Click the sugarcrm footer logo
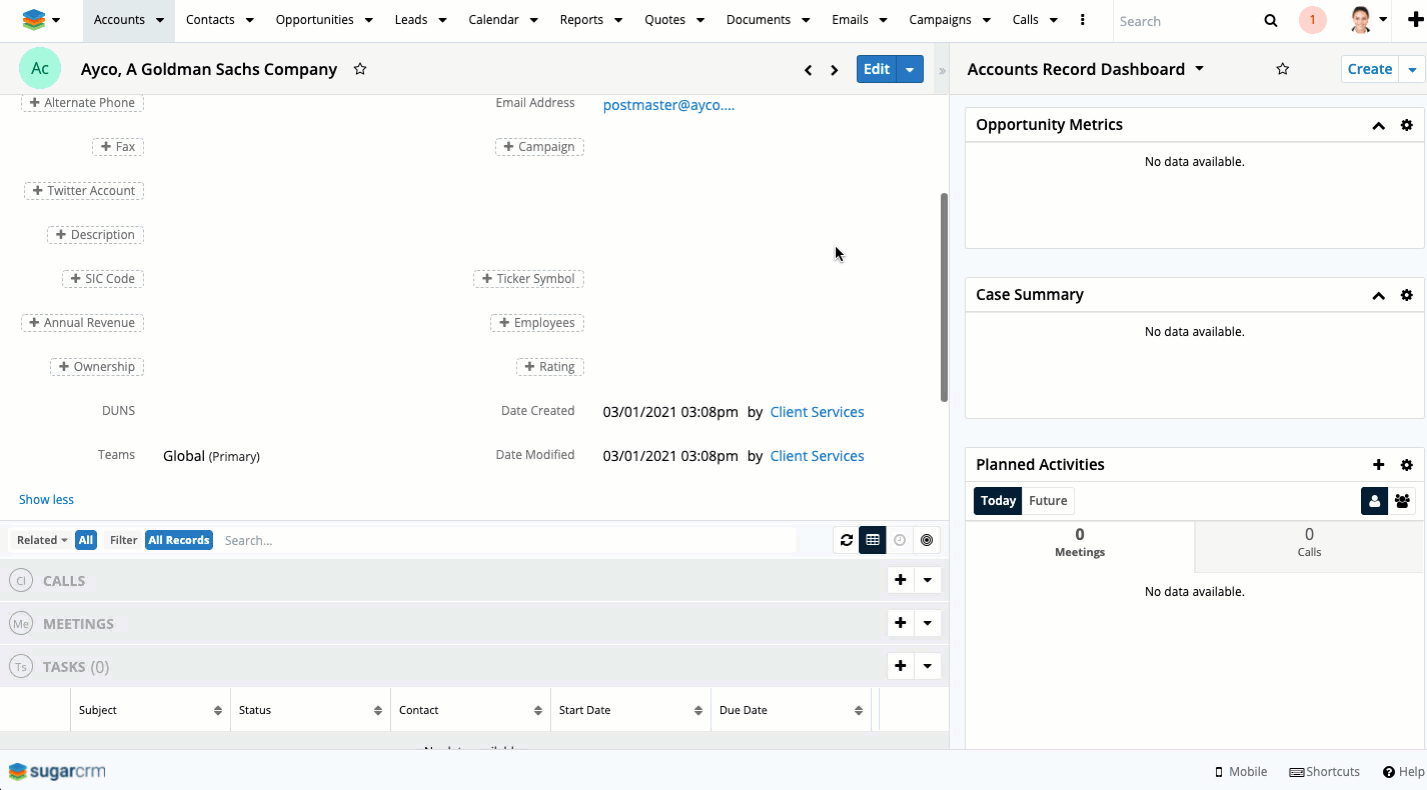The width and height of the screenshot is (1427, 790). (x=57, y=771)
